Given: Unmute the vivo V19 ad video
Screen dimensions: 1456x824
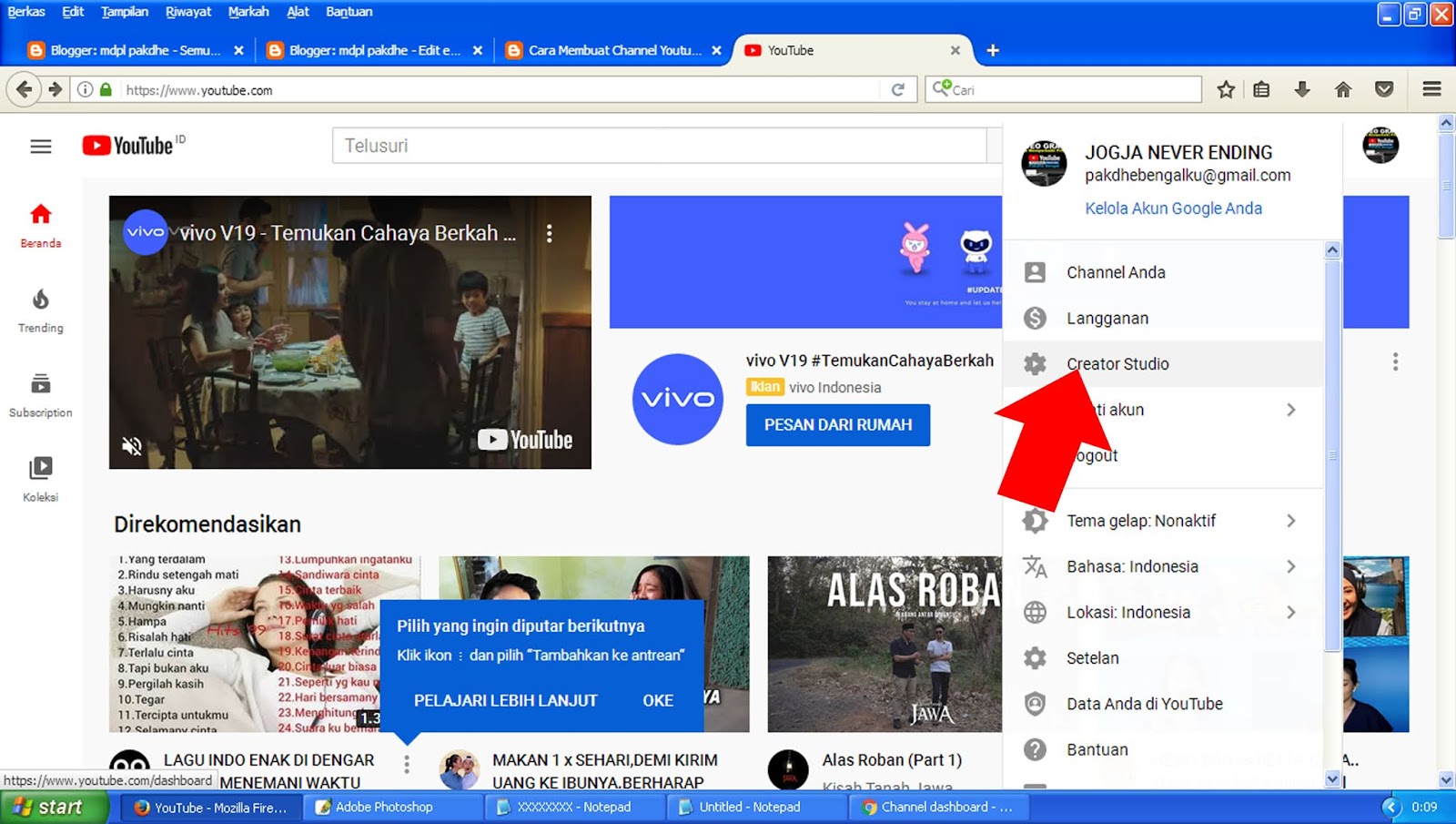Looking at the screenshot, I should [132, 446].
